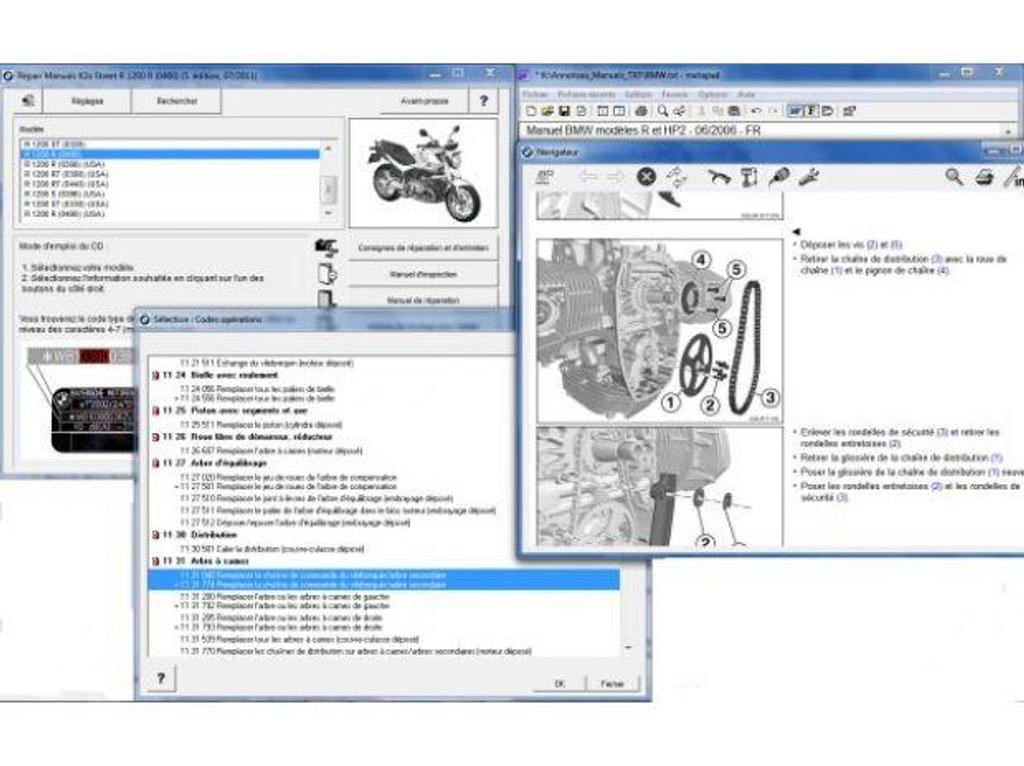This screenshot has width=1024, height=766.
Task: Click the magnifier search icon in Navigateur
Action: tap(954, 176)
